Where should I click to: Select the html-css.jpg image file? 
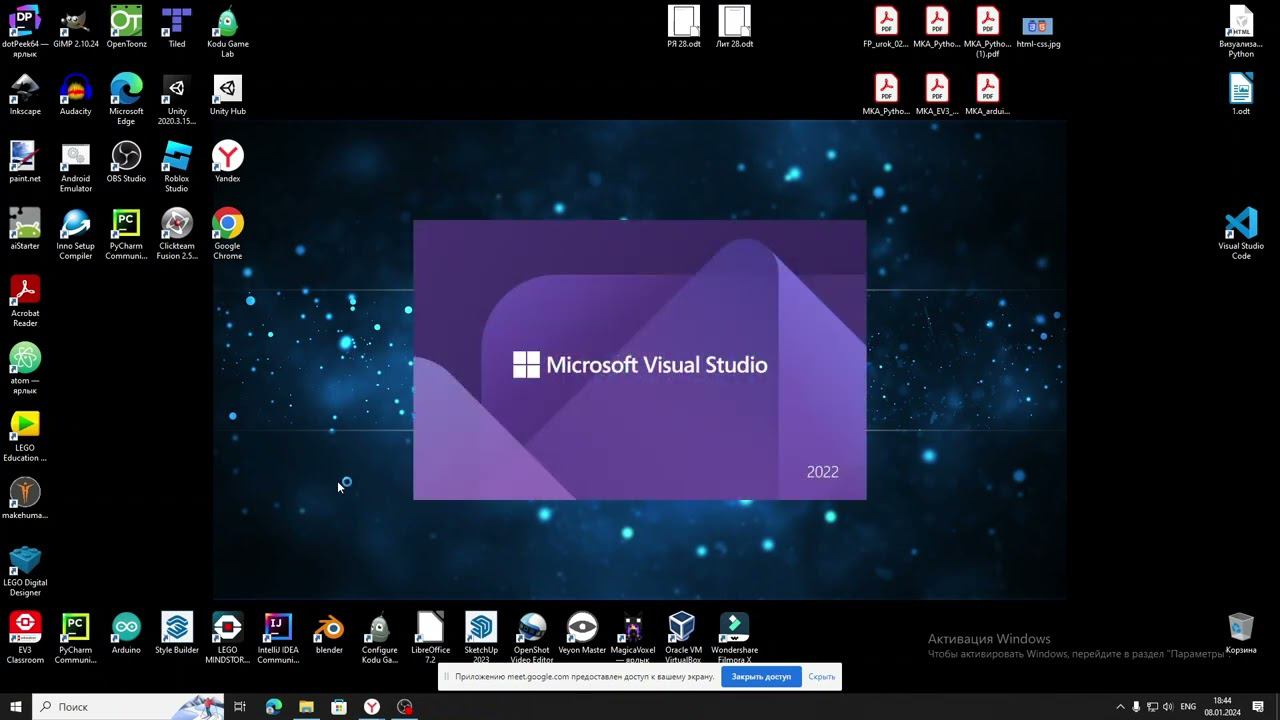(1038, 27)
